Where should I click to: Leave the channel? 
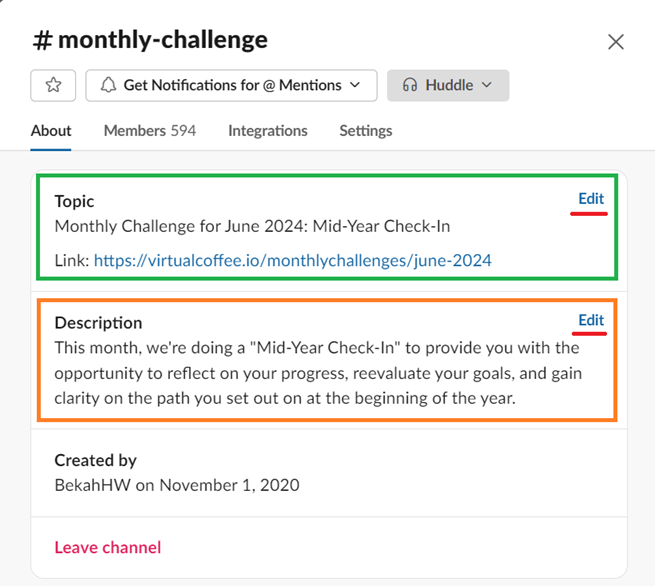click(108, 547)
